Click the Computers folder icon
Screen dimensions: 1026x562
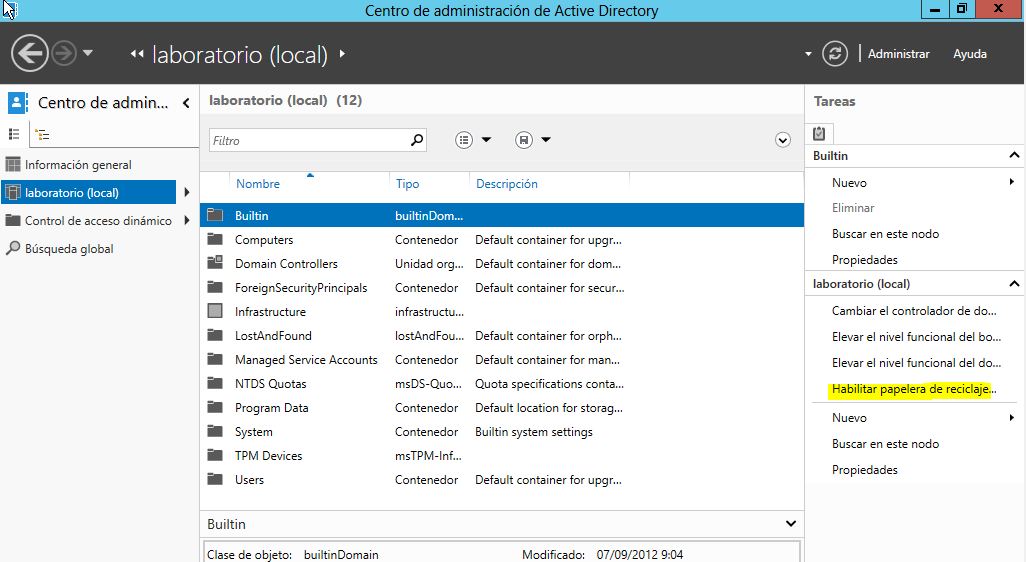pos(215,239)
